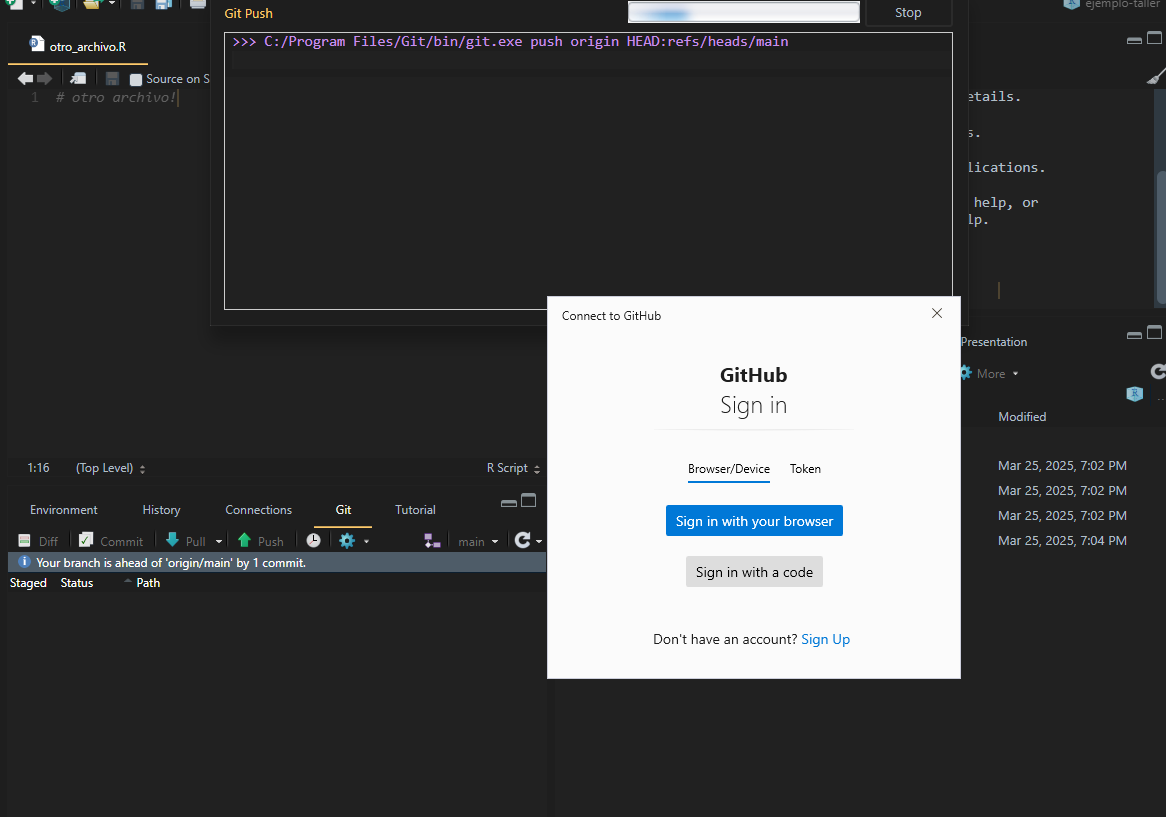Minimize the console pane on the right
Image resolution: width=1166 pixels, height=817 pixels.
pos(1134,41)
